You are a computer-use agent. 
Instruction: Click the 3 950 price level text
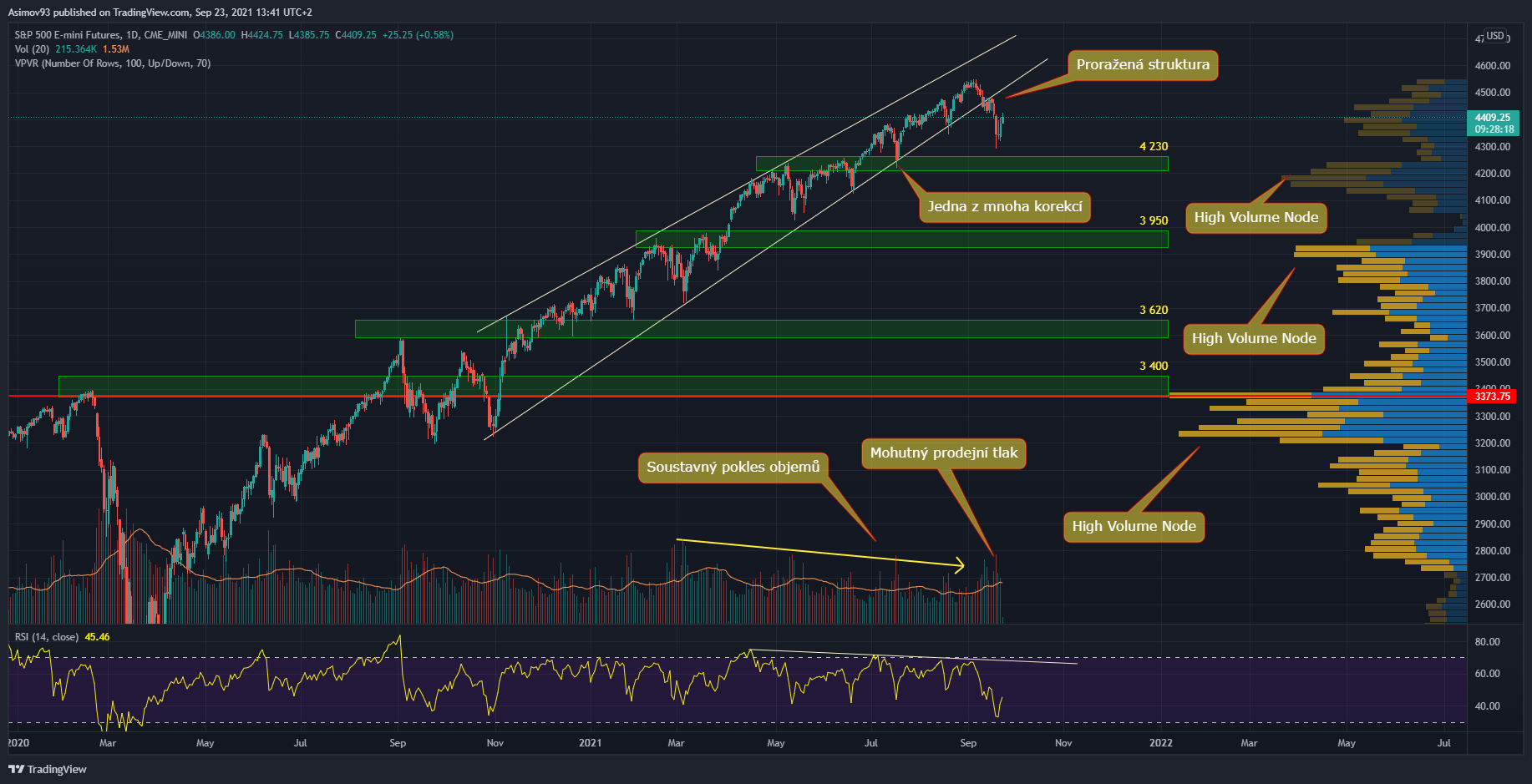tap(1153, 220)
